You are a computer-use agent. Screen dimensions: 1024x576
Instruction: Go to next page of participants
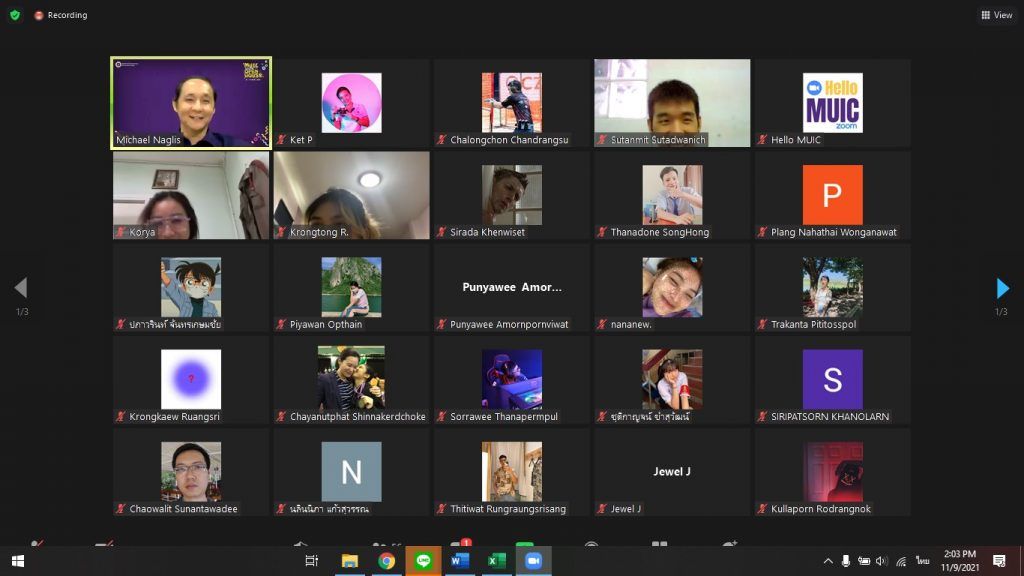1002,289
